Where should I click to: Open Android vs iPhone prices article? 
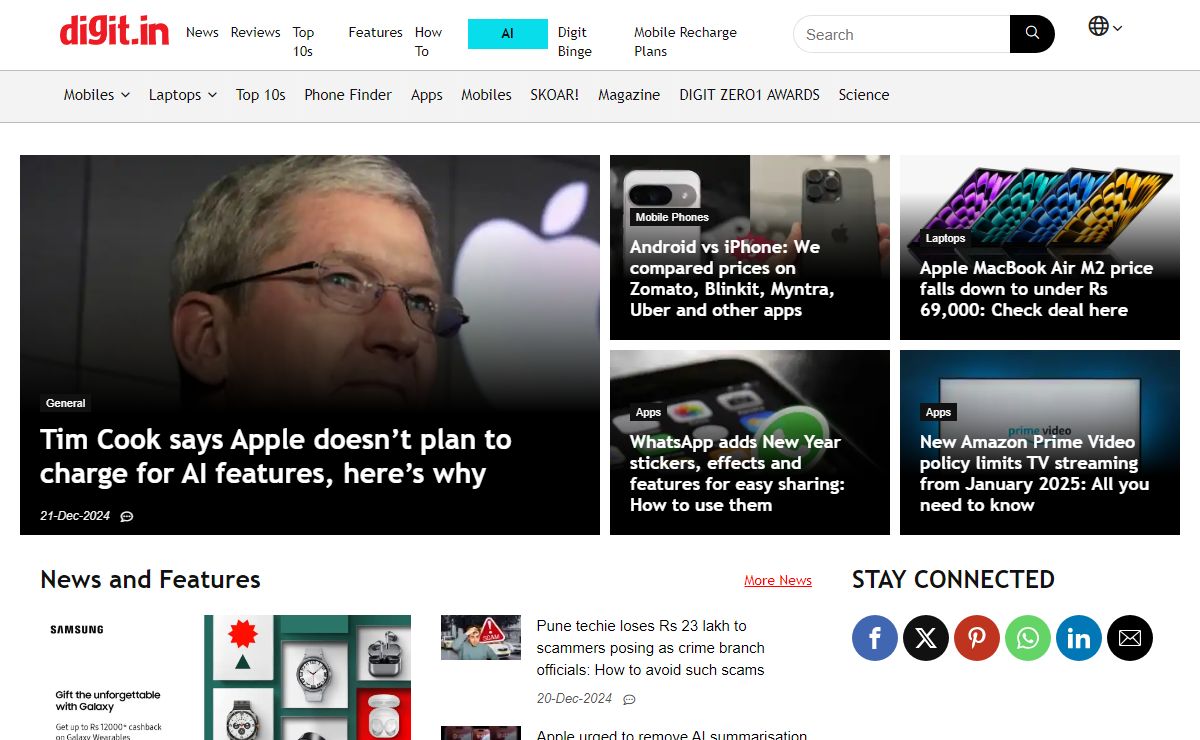(732, 279)
